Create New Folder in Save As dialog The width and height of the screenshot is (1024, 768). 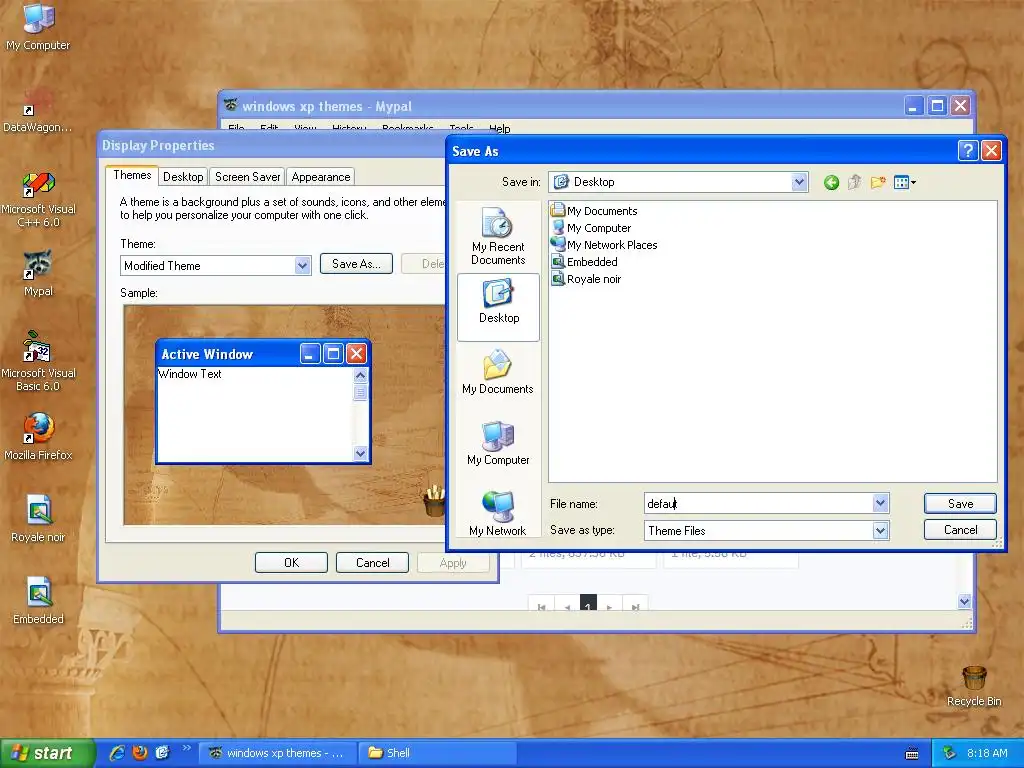pos(878,182)
